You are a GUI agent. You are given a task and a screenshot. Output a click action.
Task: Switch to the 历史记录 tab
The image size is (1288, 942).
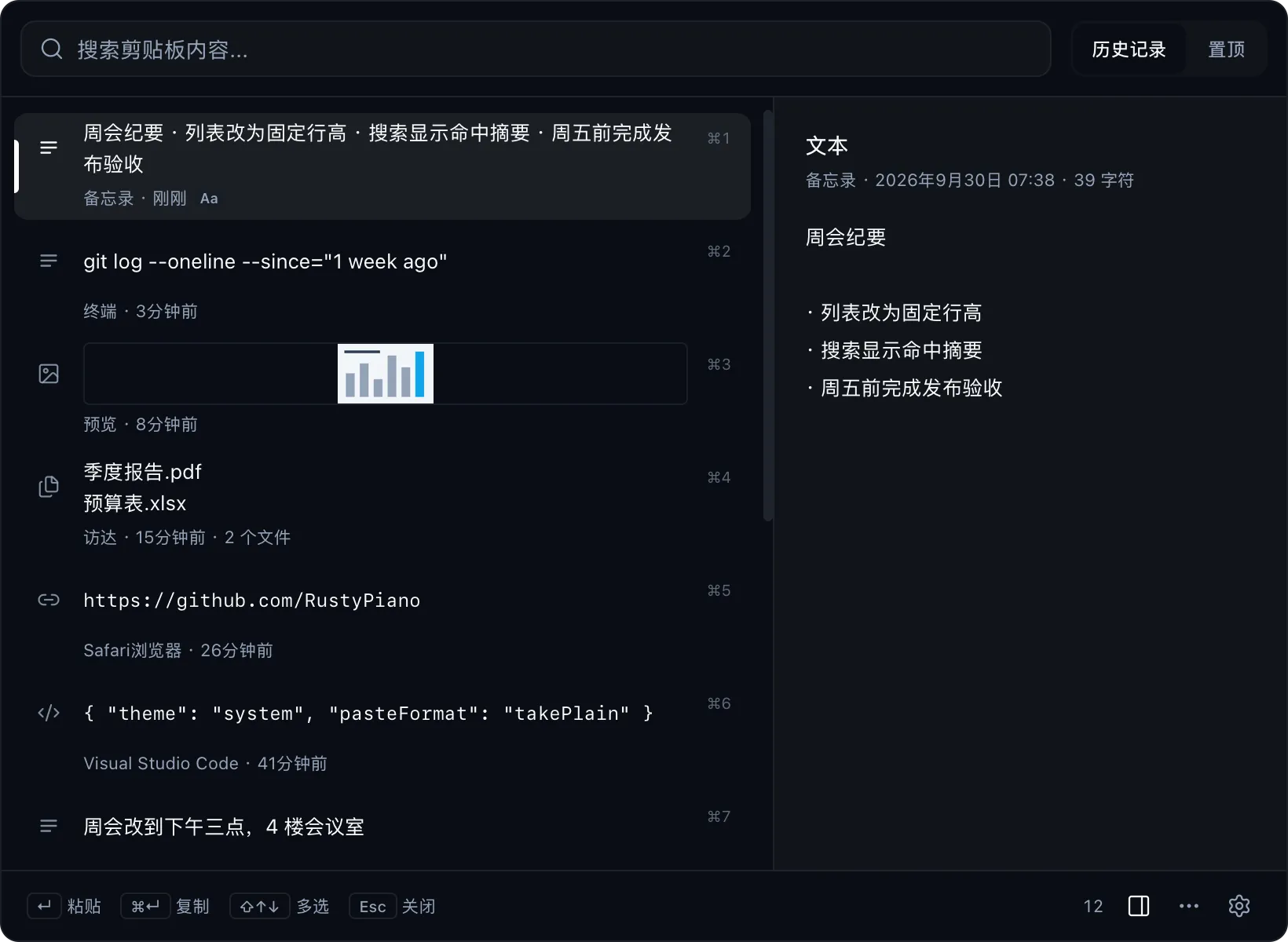click(x=1129, y=49)
